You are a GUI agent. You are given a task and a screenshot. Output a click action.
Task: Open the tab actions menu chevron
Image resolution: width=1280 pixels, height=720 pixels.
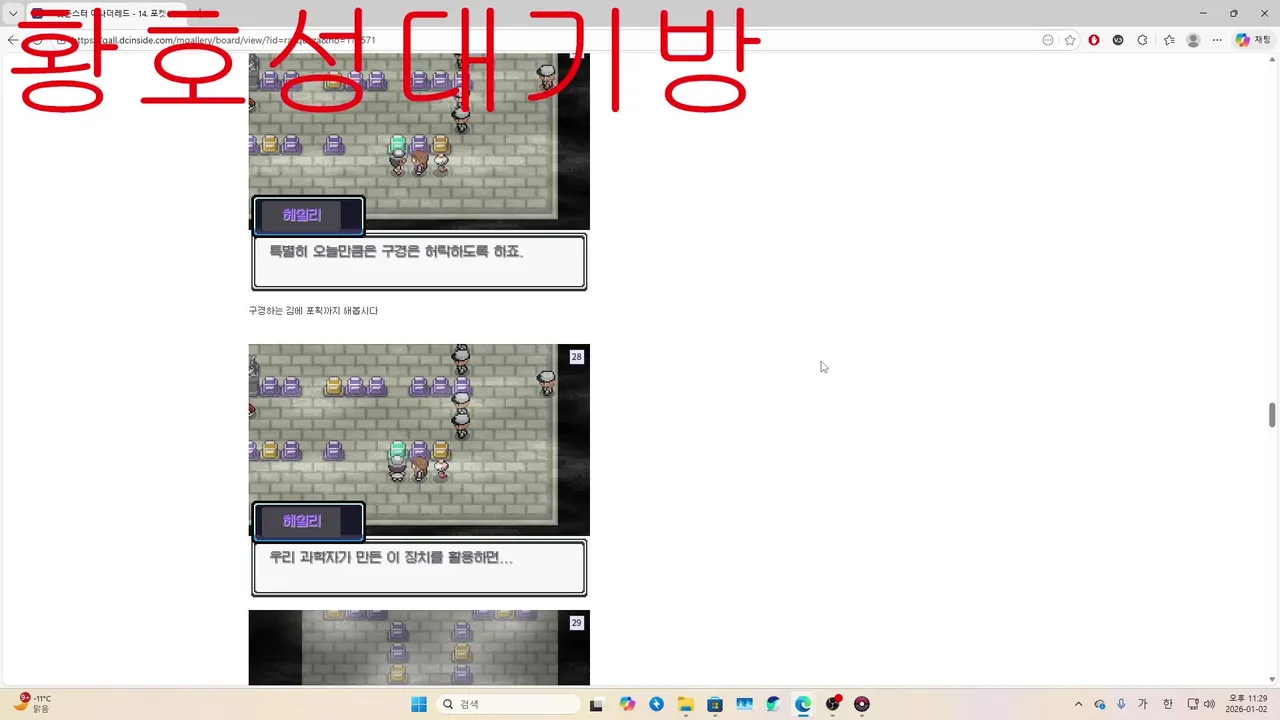(x=13, y=13)
